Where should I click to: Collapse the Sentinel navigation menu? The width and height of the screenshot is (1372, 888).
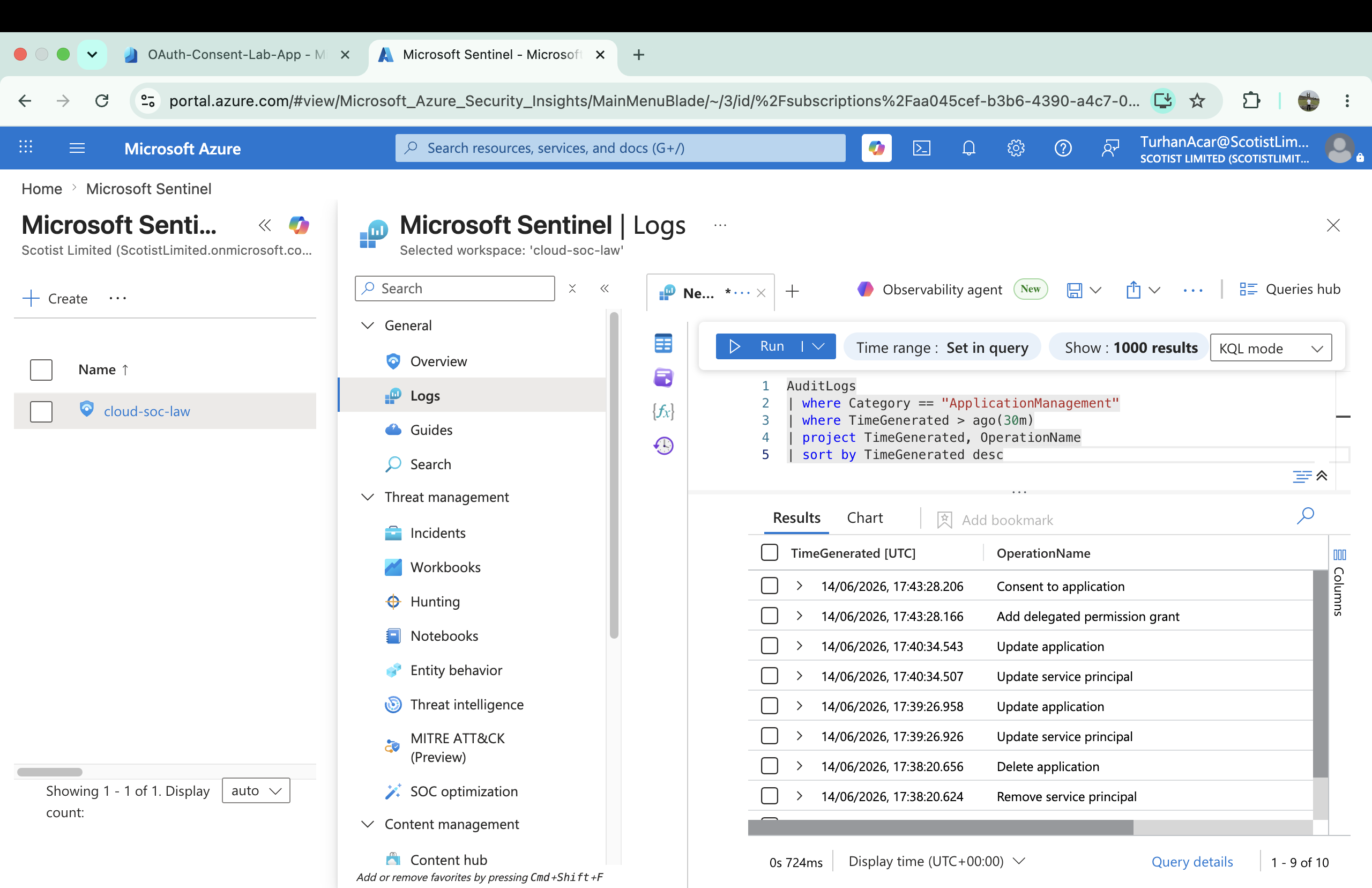pyautogui.click(x=605, y=288)
